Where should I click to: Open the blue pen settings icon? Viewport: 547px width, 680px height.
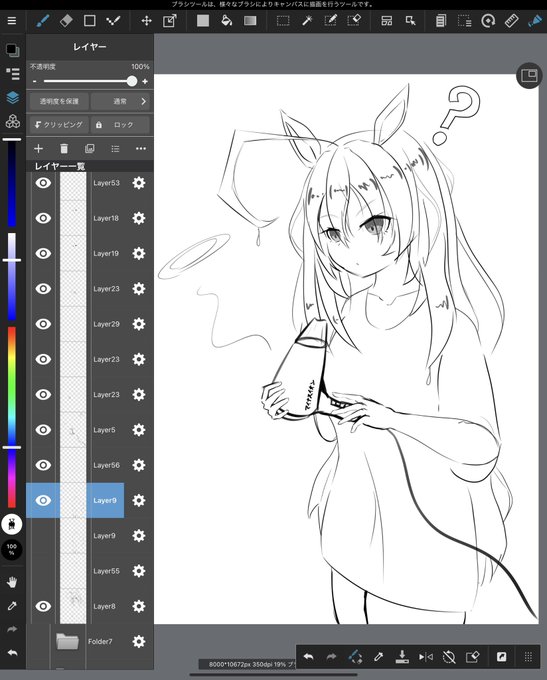click(535, 21)
